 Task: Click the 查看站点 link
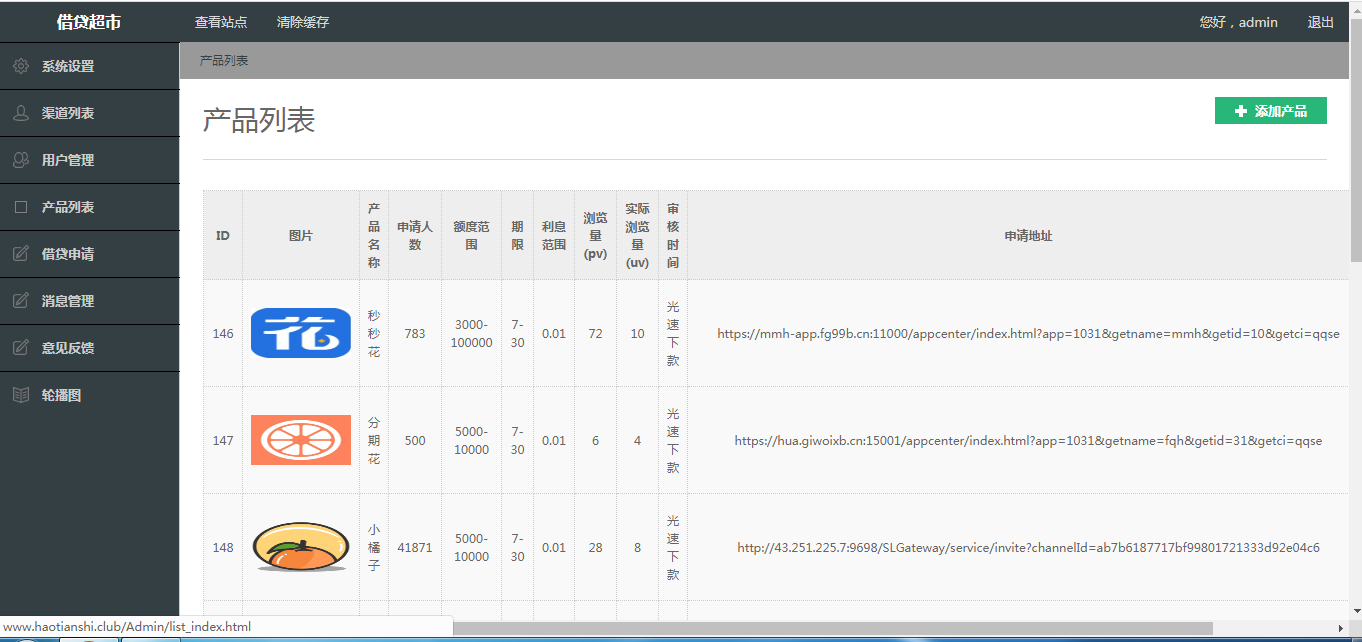coord(221,22)
